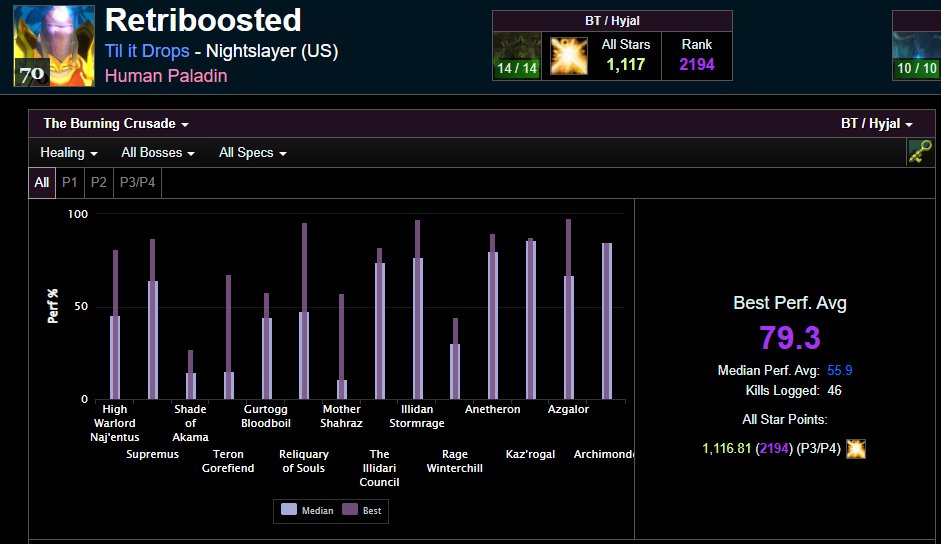Image resolution: width=941 pixels, height=544 pixels.
Task: Click the Archimonde performance bar
Action: (x=607, y=321)
